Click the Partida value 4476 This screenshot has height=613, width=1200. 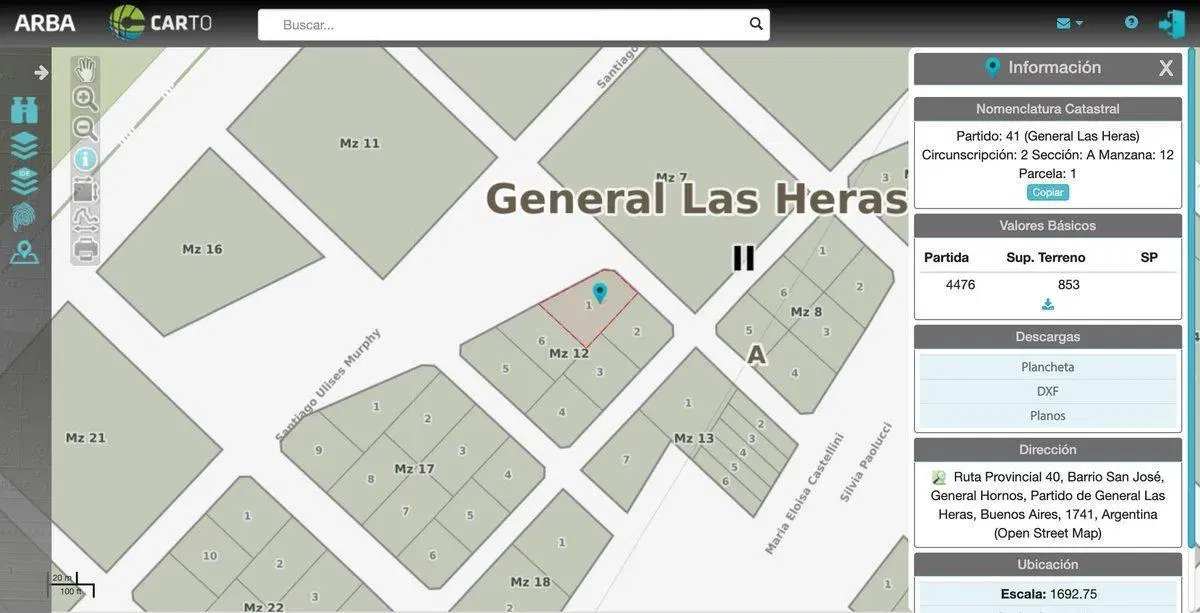(960, 285)
